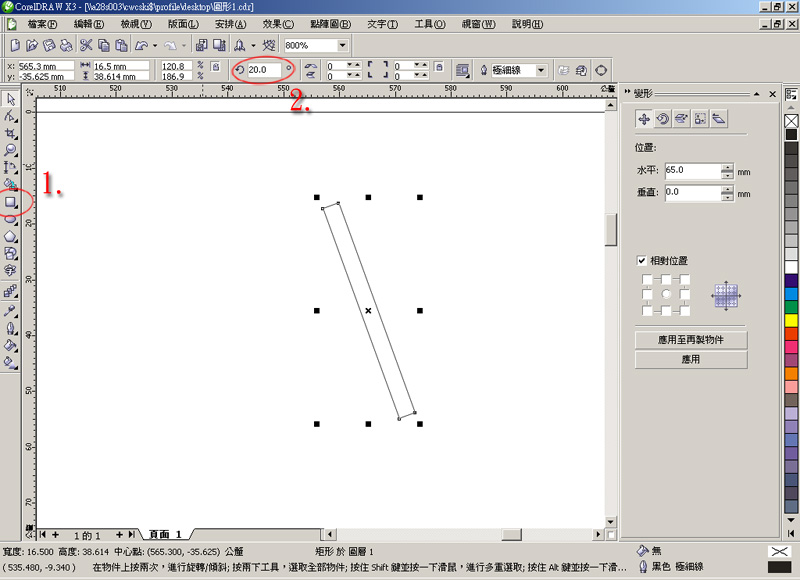Open the 檢視(V) menu
The image size is (800, 580).
coord(136,24)
